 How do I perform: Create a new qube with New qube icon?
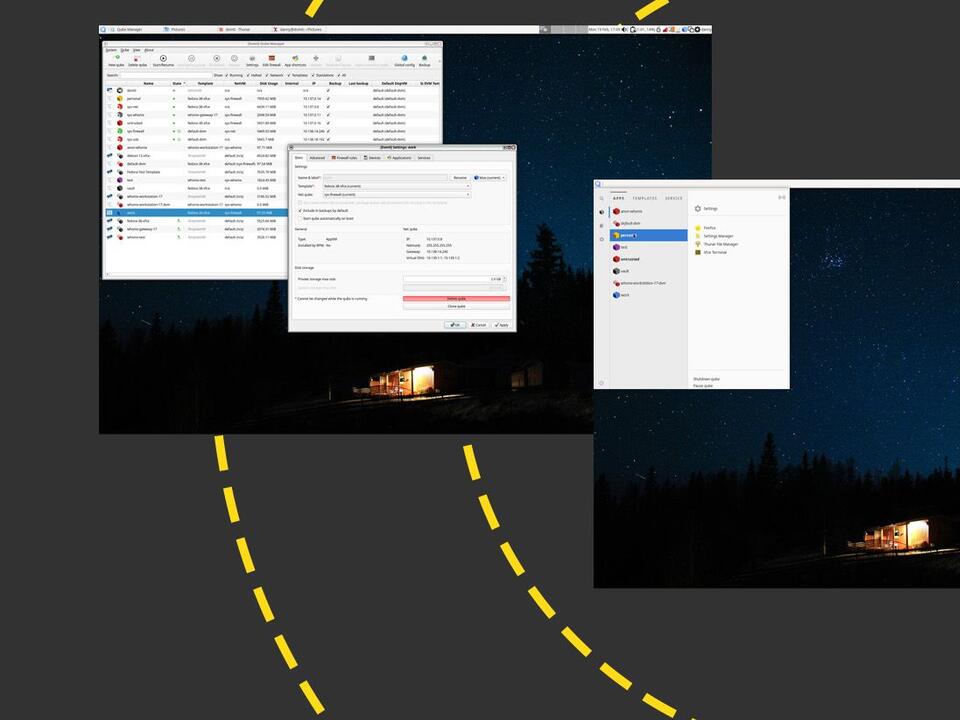pyautogui.click(x=116, y=60)
